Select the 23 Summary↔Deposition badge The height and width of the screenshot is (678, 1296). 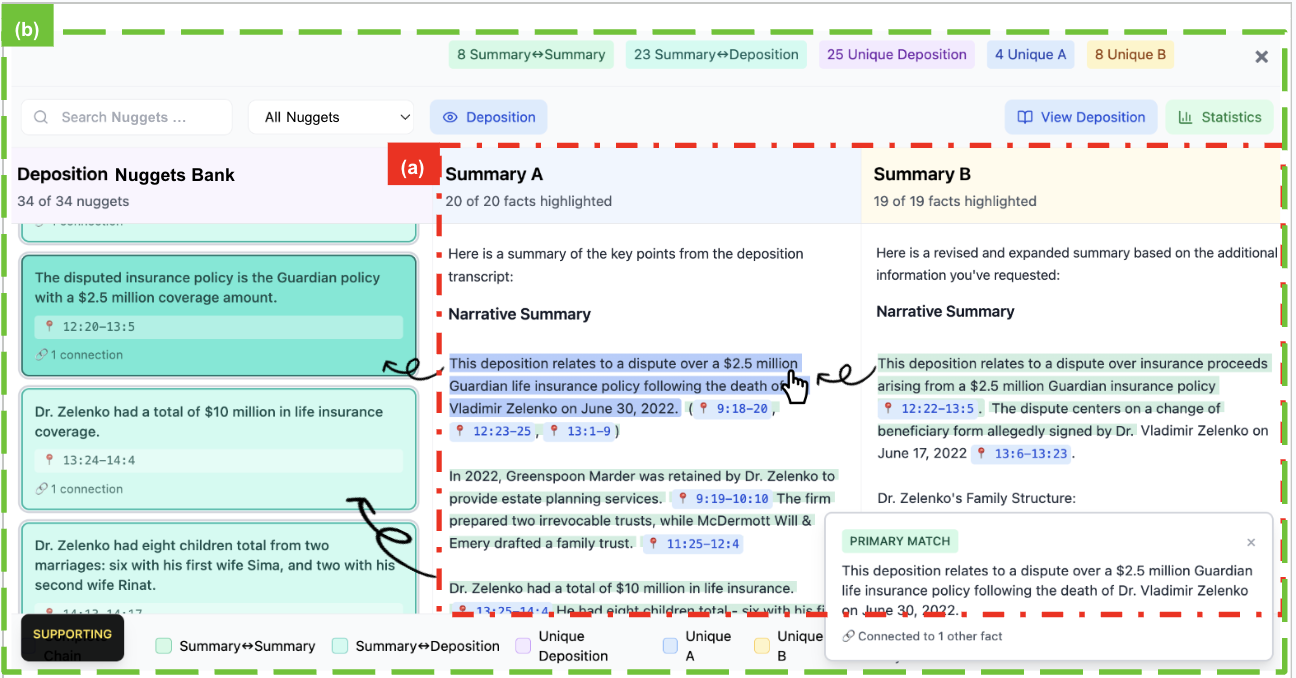(x=716, y=55)
